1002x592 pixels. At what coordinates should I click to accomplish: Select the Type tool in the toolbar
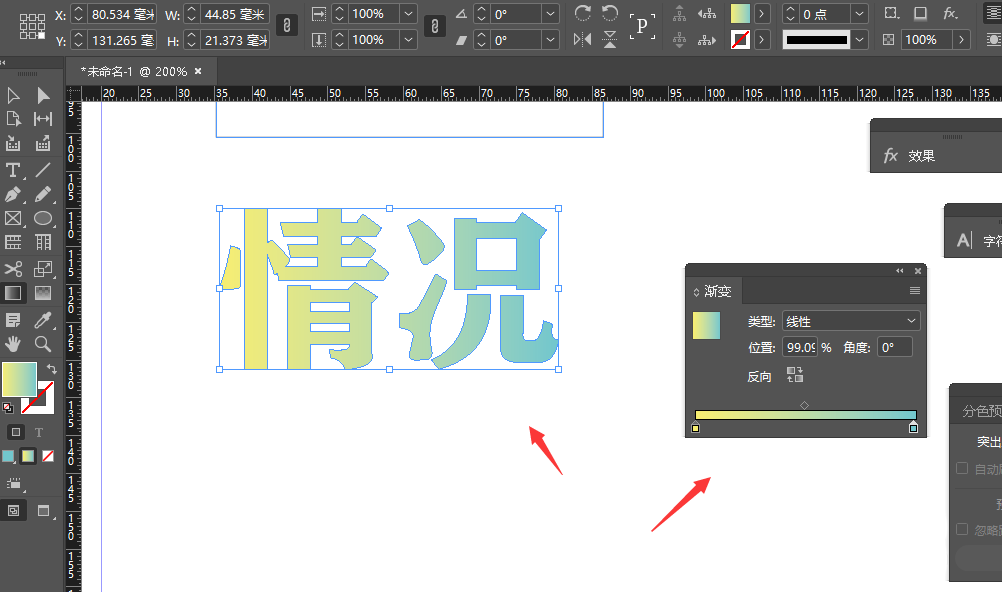click(12, 170)
